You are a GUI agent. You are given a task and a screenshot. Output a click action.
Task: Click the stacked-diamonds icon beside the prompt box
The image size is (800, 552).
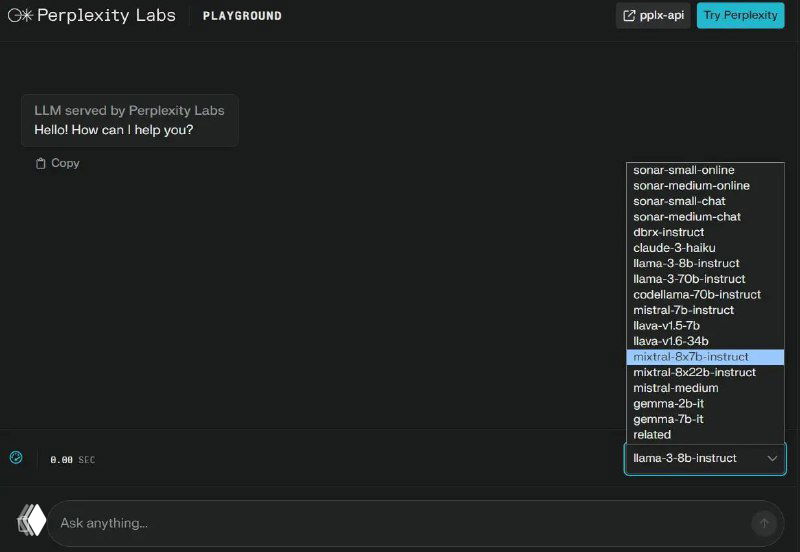(31, 520)
